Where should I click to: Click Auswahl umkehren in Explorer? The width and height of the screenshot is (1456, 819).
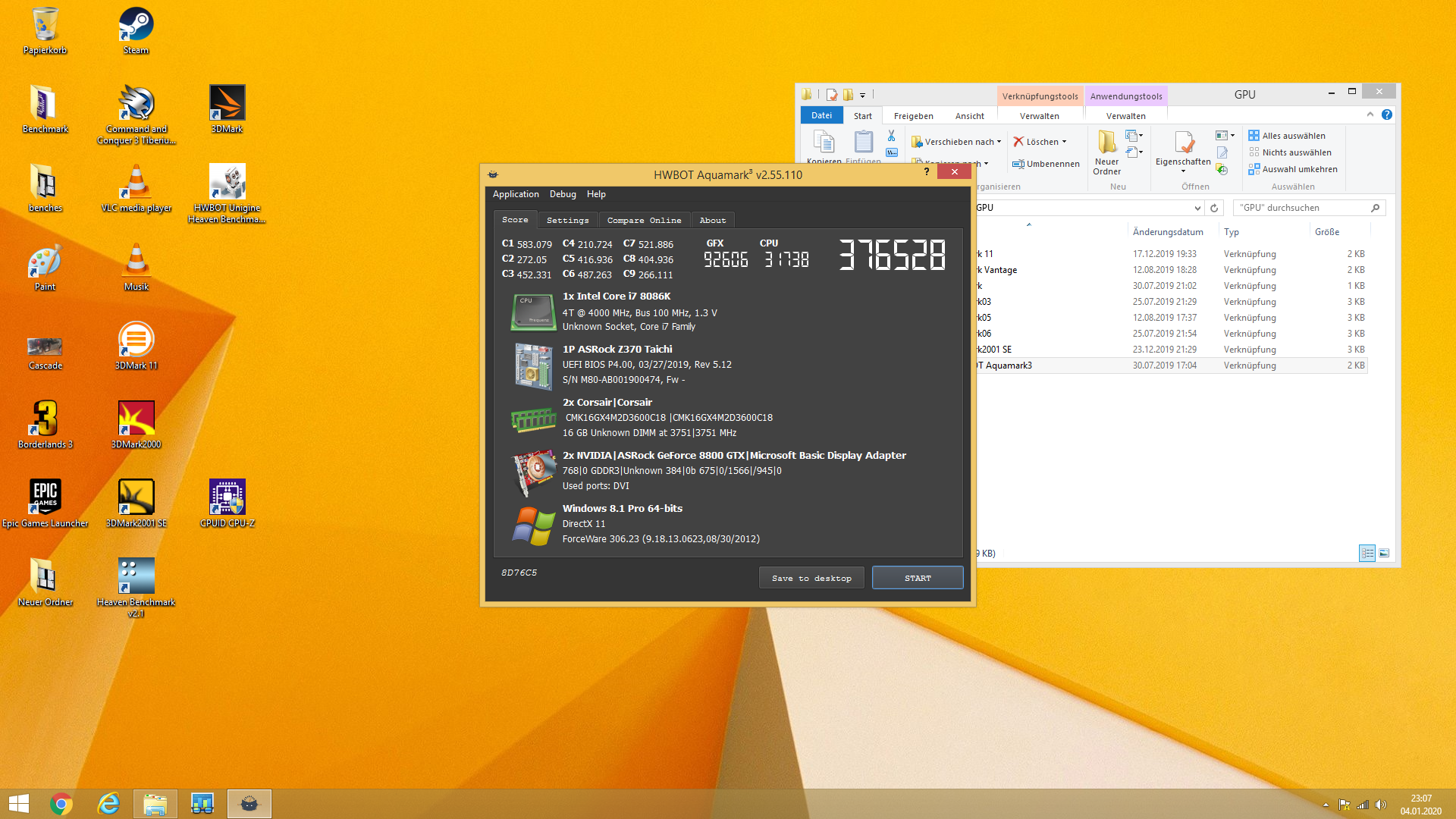[1293, 169]
